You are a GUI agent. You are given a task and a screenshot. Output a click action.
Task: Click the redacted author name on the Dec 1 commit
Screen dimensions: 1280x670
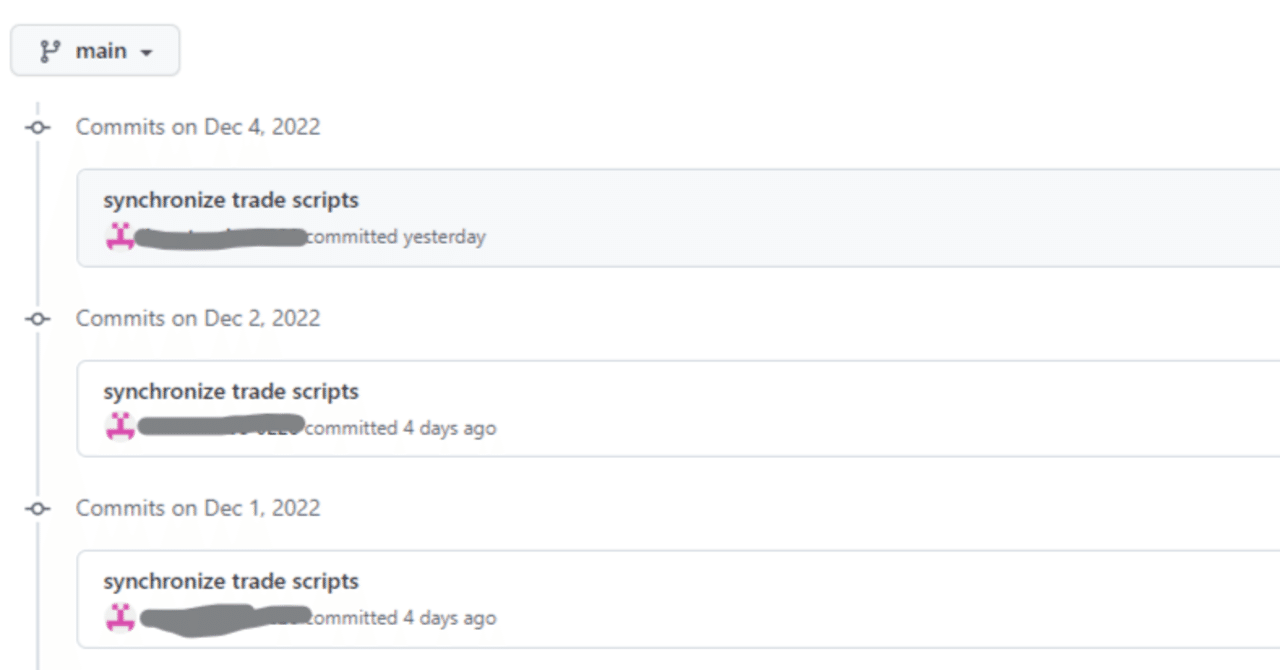[x=225, y=616]
